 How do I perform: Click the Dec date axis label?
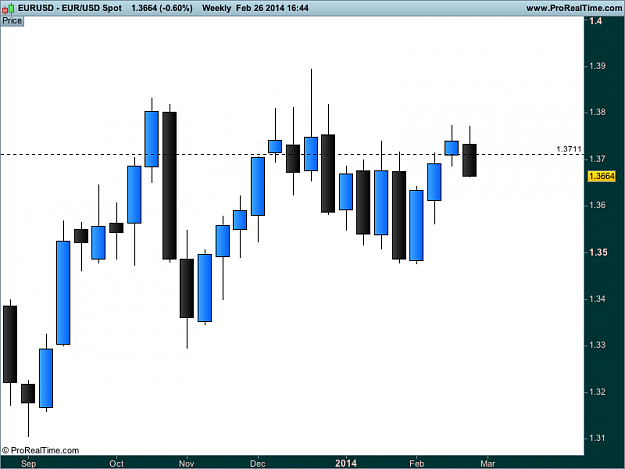pyautogui.click(x=257, y=463)
